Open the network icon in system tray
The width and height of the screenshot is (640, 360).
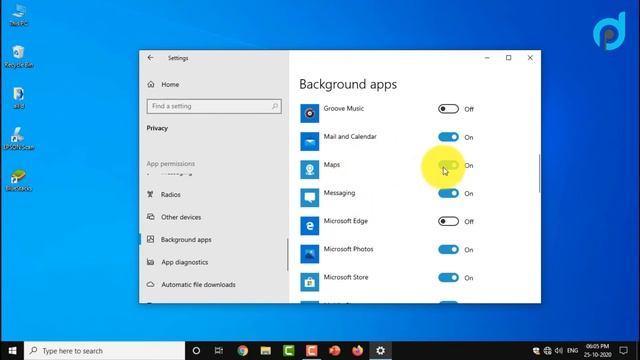pyautogui.click(x=547, y=351)
